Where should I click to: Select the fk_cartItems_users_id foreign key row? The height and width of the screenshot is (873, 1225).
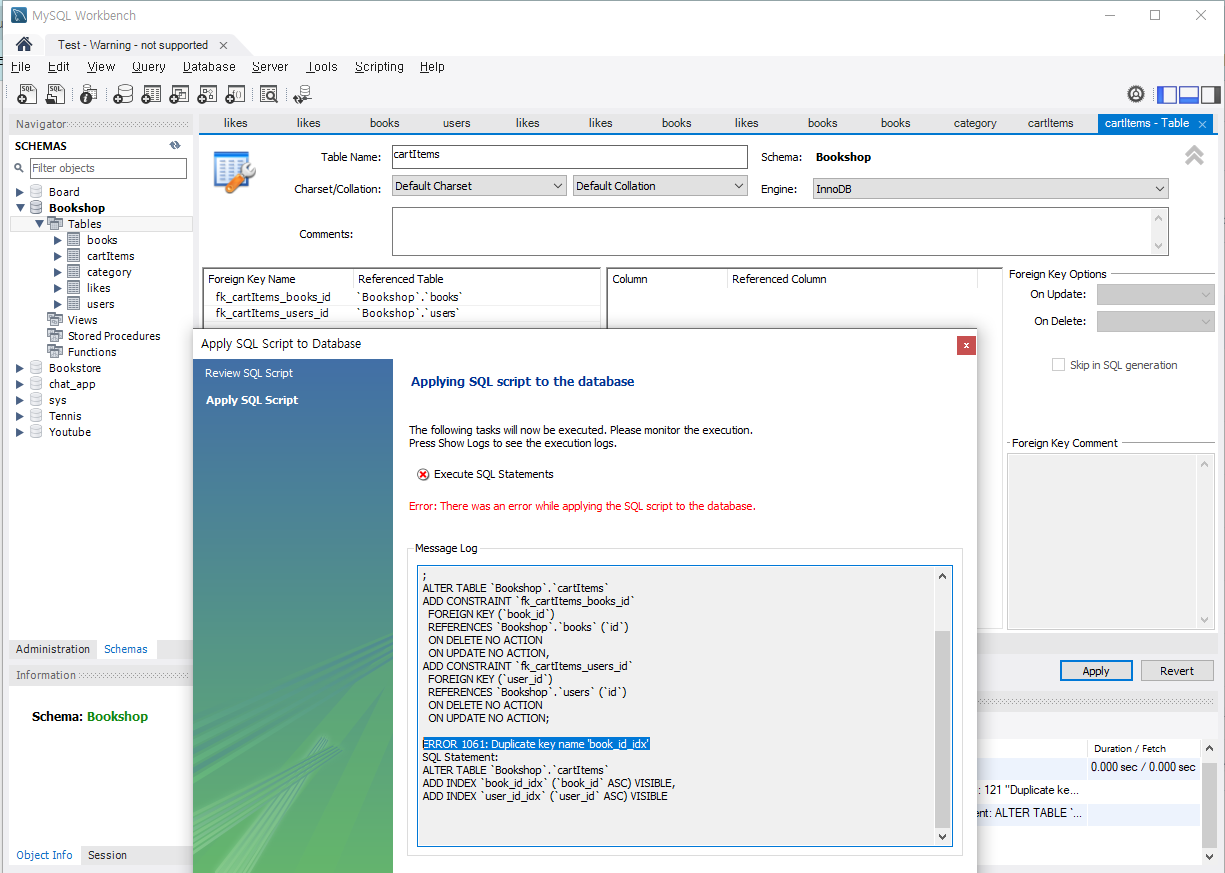pos(402,313)
